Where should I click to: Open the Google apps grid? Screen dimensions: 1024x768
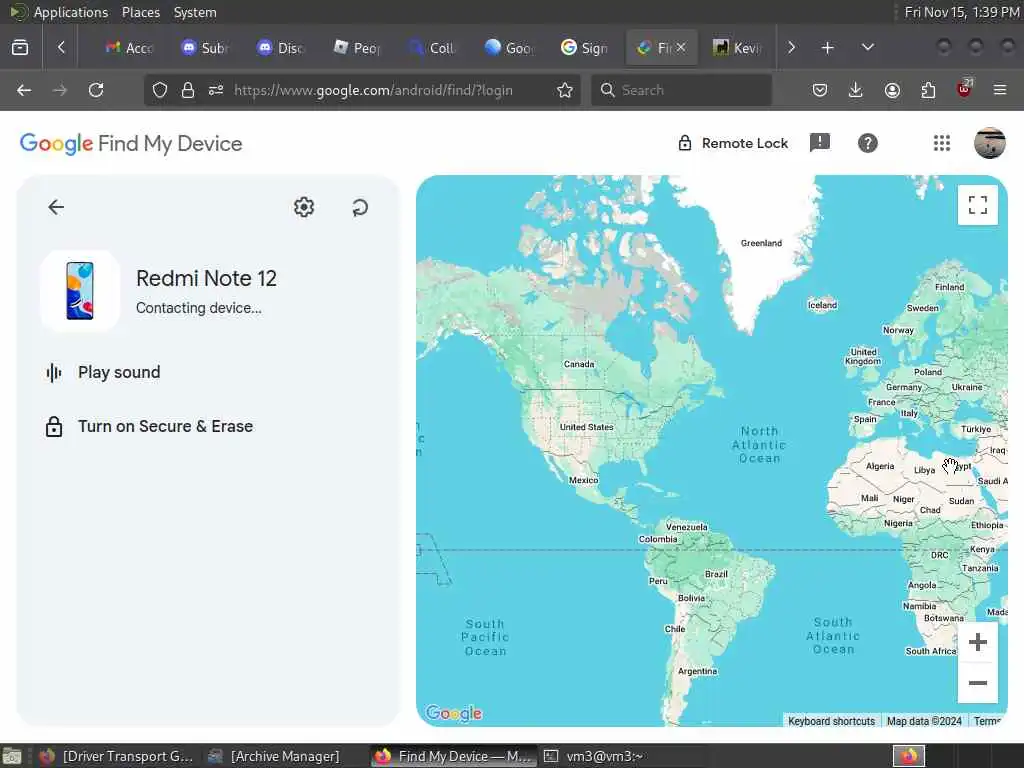coord(942,143)
